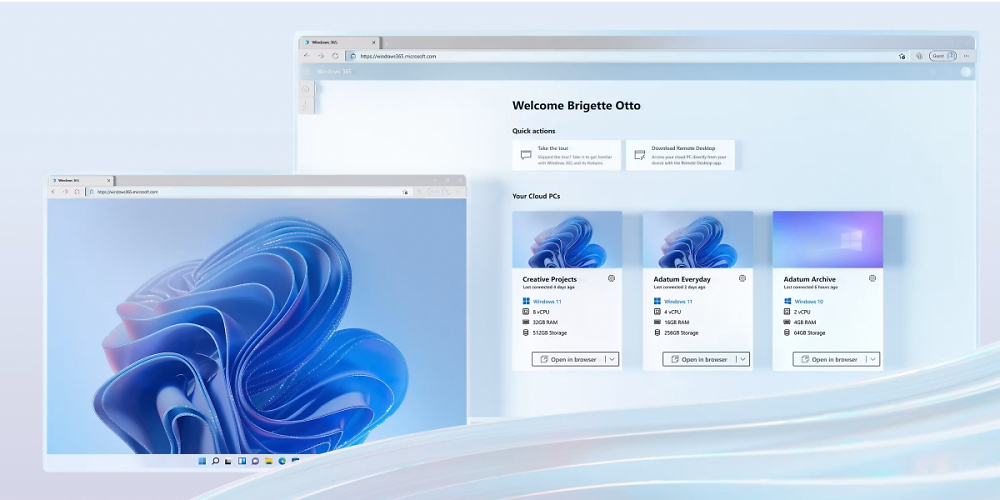Click the tour icon in Take the tour card
Viewport: 1000px width, 500px height.
(526, 155)
